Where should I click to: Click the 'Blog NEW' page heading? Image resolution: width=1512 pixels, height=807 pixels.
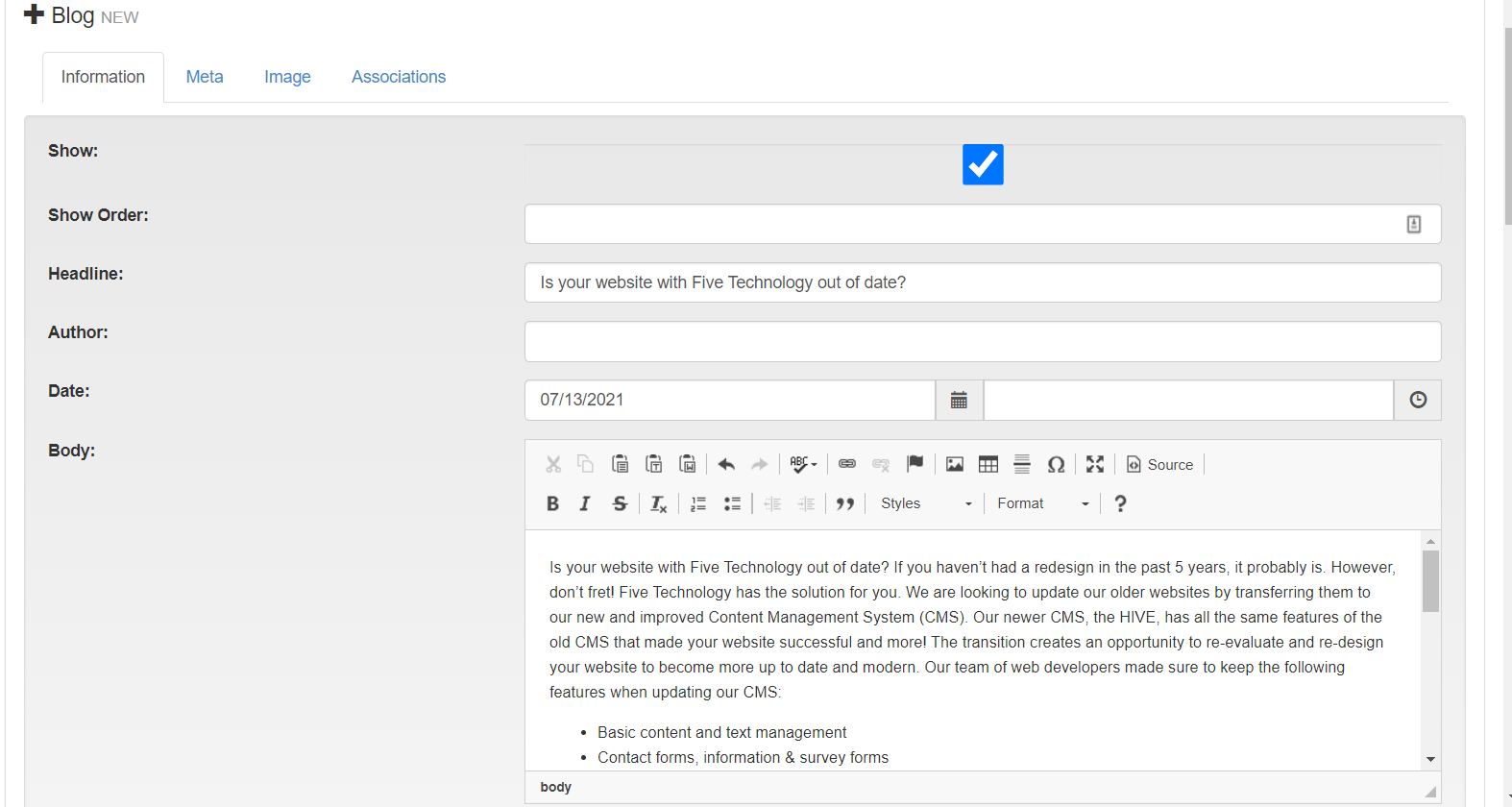[x=81, y=15]
